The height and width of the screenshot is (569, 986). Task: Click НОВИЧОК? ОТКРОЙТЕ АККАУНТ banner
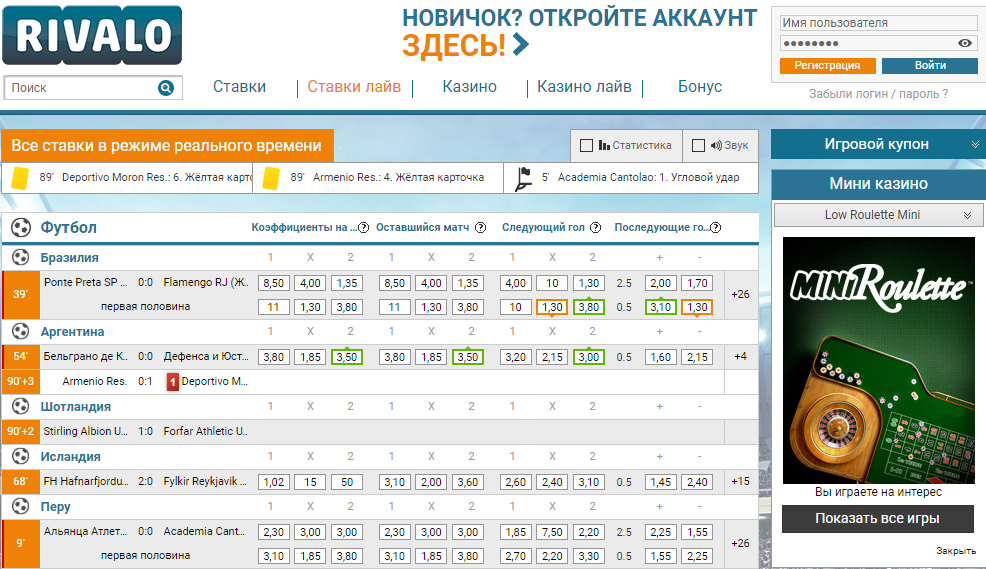[579, 18]
